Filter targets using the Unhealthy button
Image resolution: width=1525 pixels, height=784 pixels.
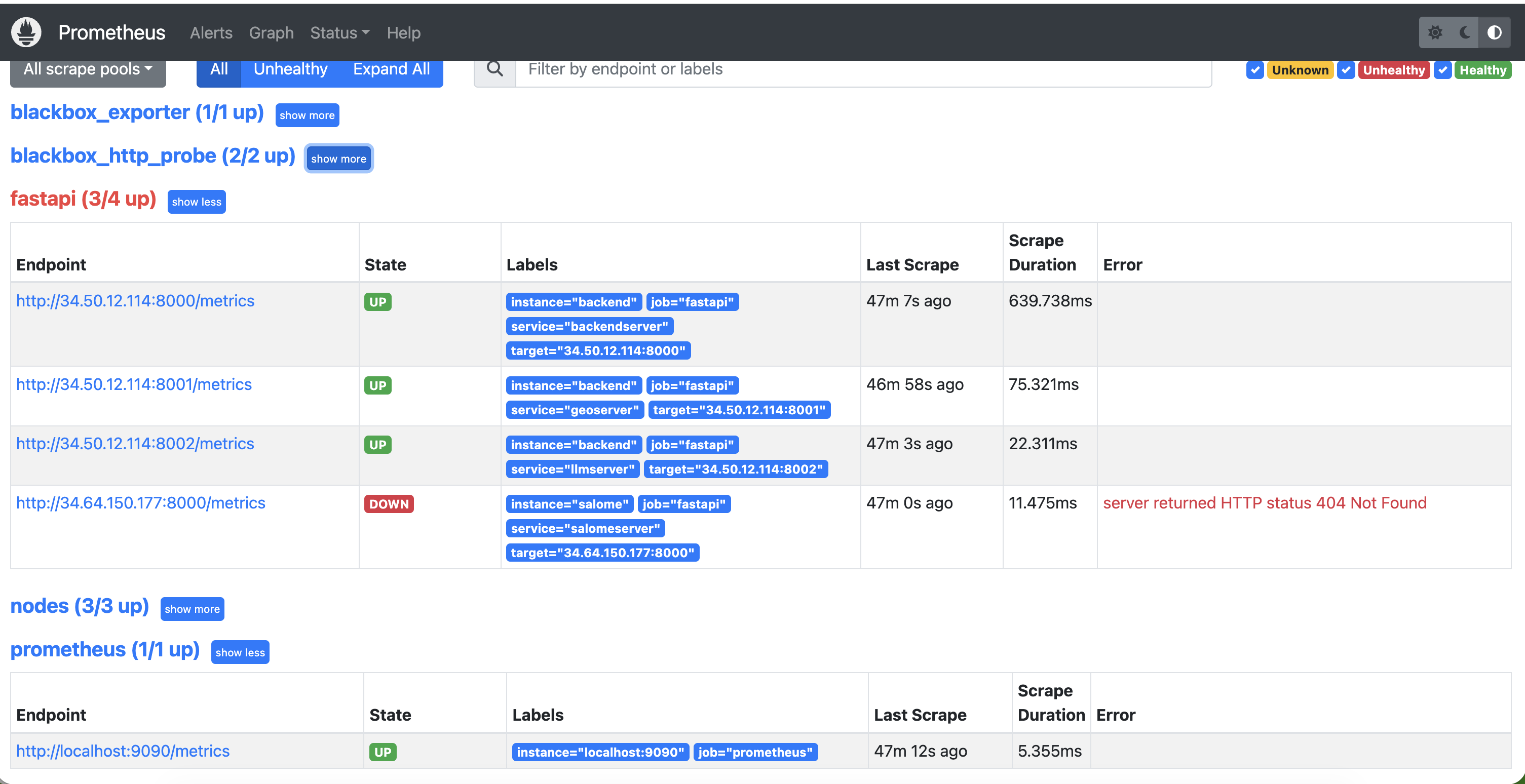(291, 69)
